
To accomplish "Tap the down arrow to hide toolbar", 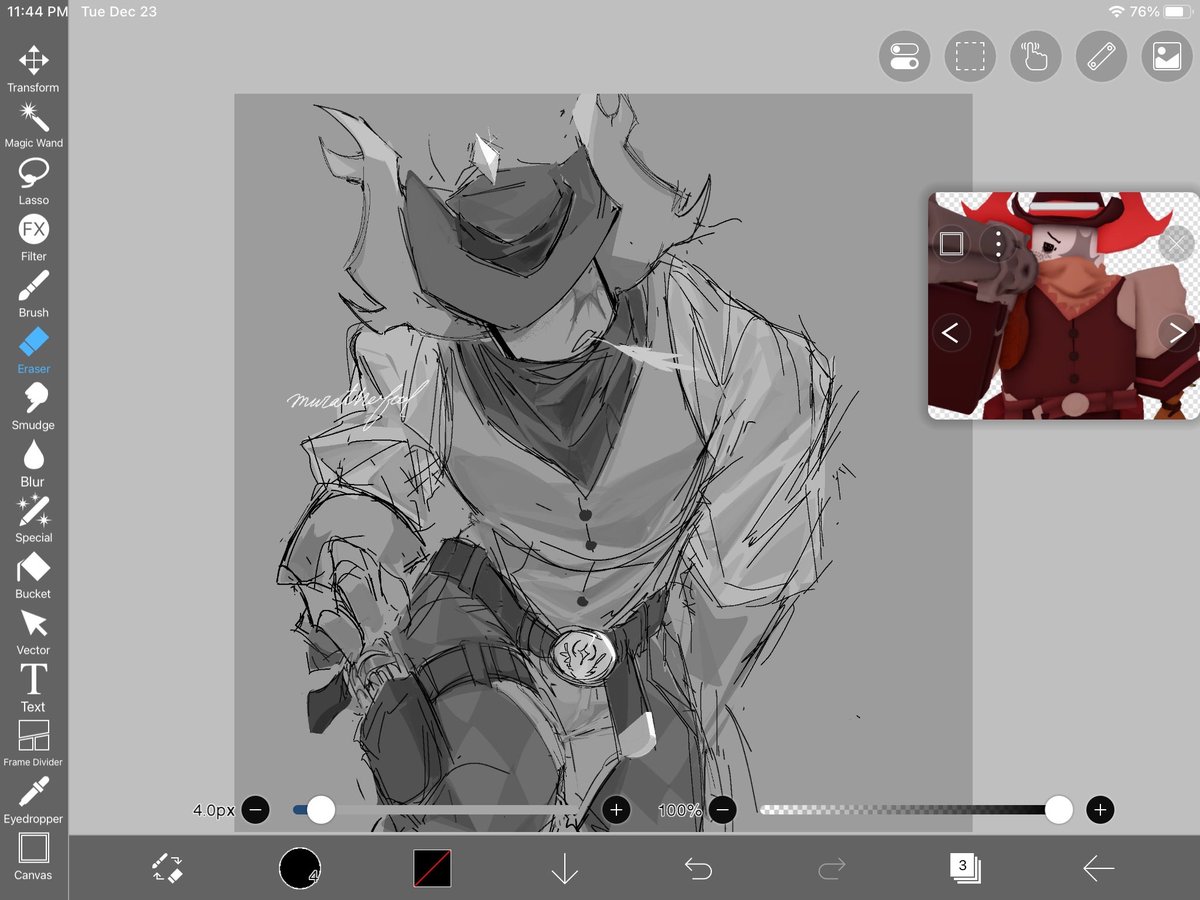I will (x=565, y=868).
